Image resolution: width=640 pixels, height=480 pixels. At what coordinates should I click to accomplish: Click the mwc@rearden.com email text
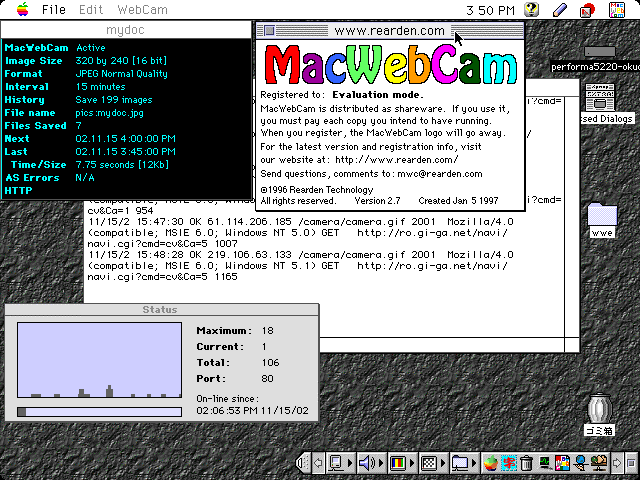click(440, 174)
